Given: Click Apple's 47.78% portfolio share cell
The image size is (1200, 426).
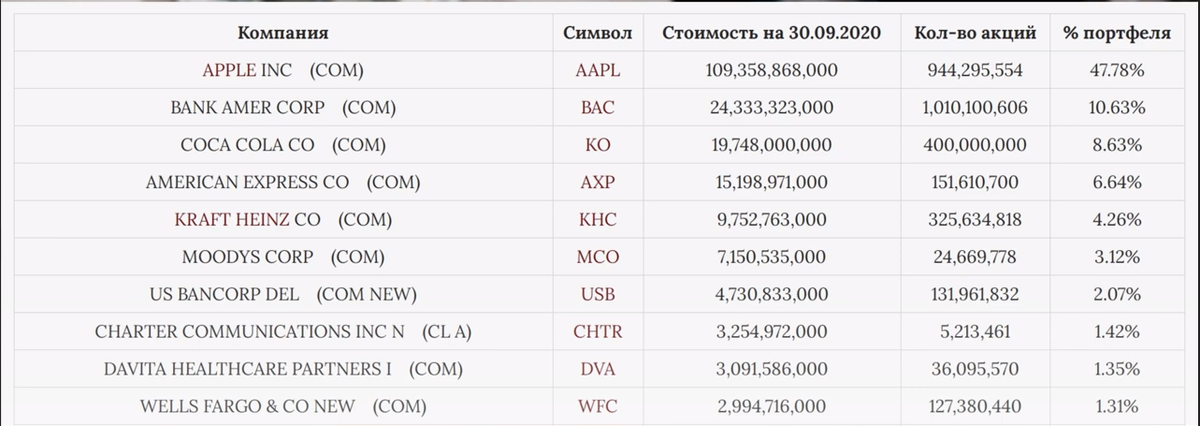Looking at the screenshot, I should click(1117, 71).
